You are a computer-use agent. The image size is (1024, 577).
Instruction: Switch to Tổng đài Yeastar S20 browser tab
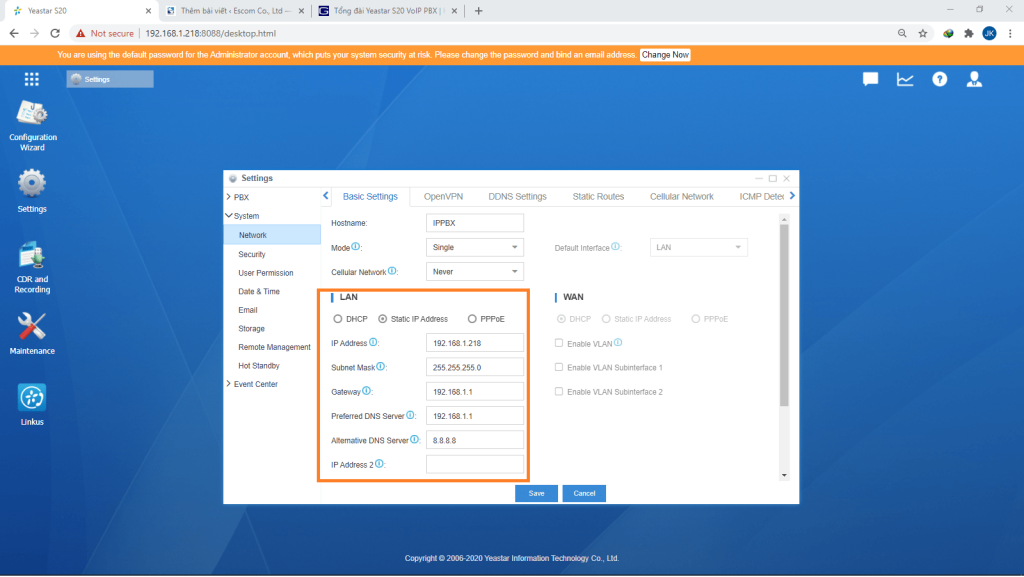point(387,10)
